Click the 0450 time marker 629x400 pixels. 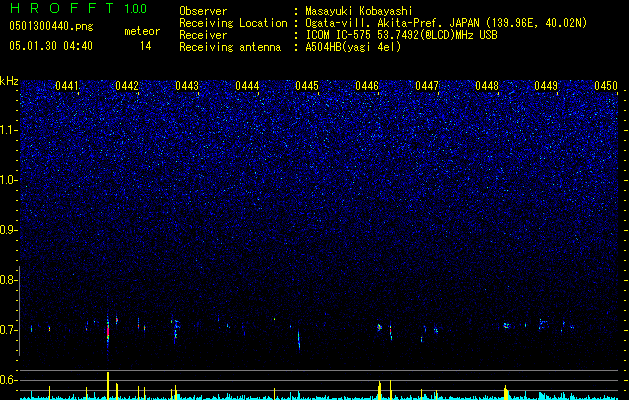606,86
